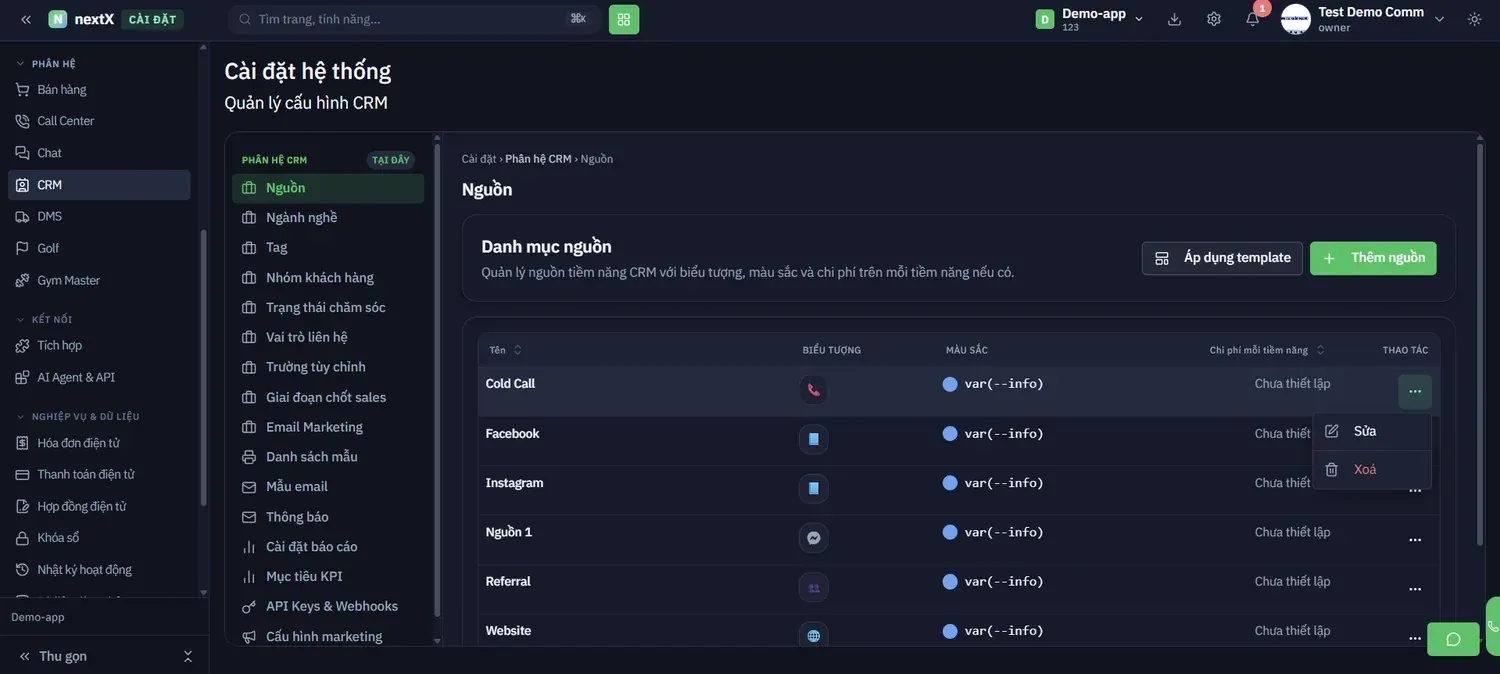Viewport: 1500px width, 674px height.
Task: Open Hóa đơn điện tử in the sidebar
Action: (x=99, y=443)
